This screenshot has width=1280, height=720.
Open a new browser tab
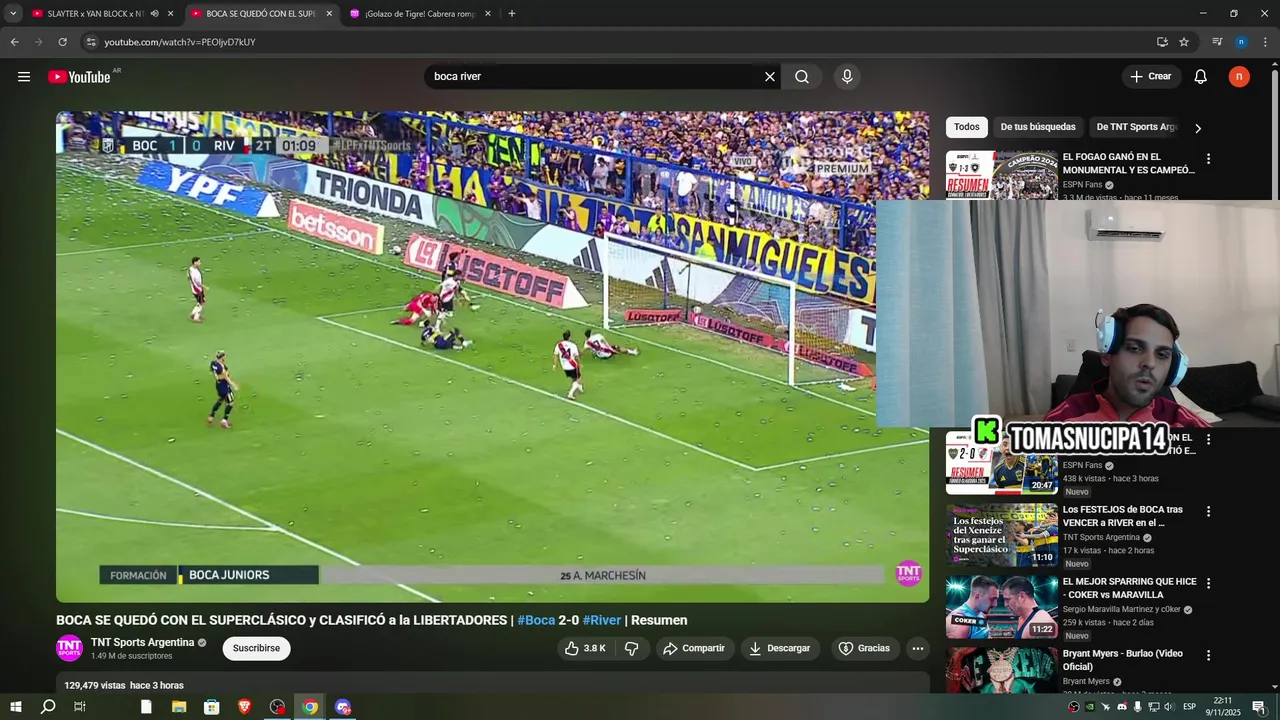tap(512, 14)
